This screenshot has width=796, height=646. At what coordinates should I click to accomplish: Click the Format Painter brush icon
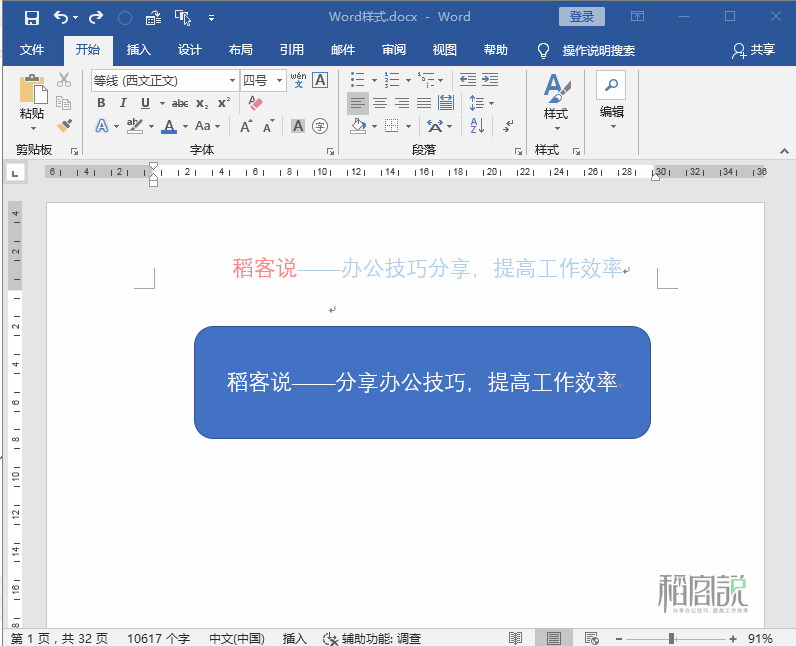pyautogui.click(x=64, y=125)
